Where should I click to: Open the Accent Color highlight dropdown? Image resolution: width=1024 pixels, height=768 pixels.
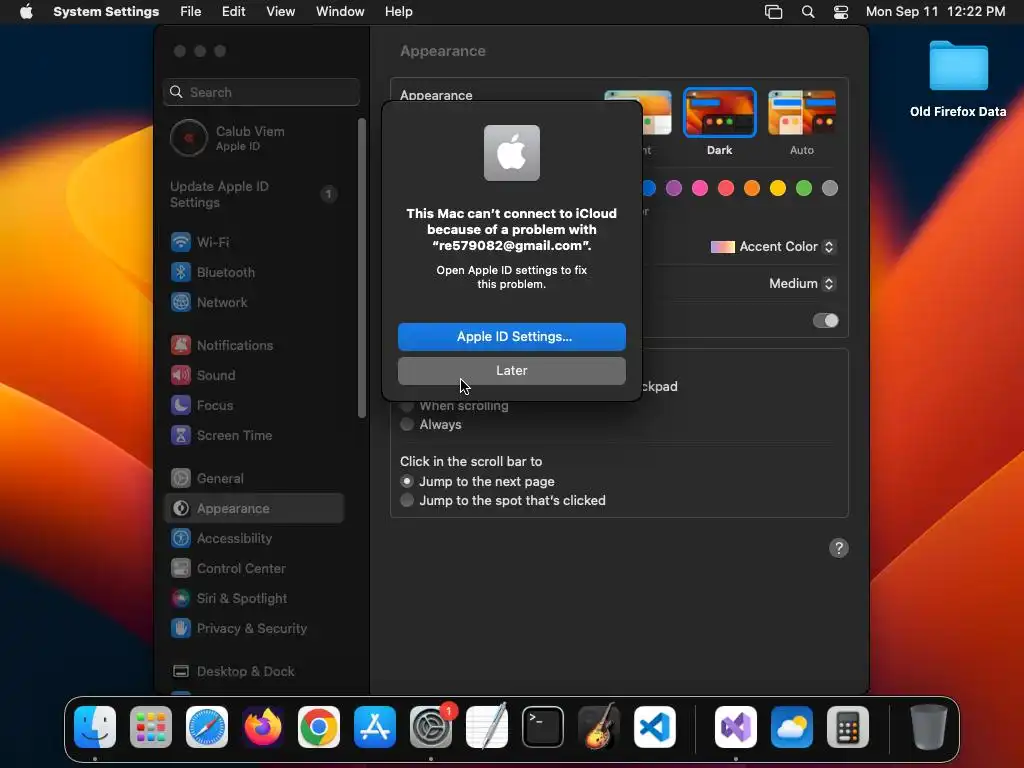(x=773, y=247)
